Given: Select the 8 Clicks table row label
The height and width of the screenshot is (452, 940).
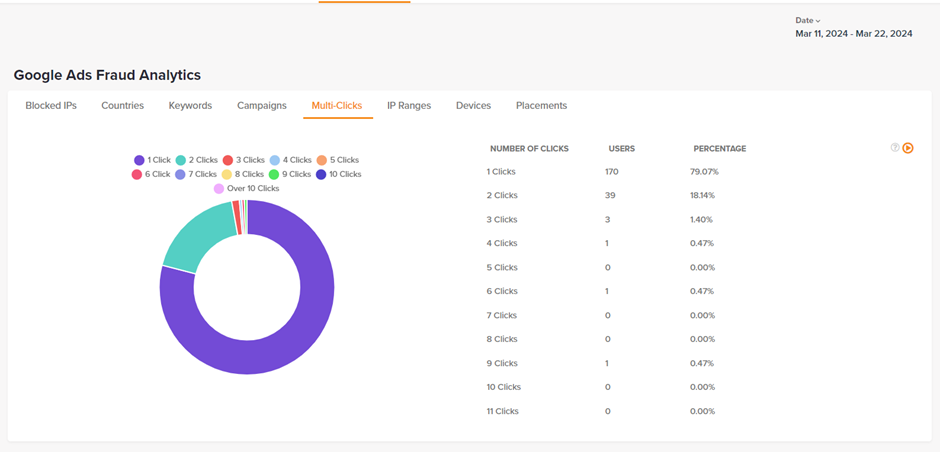Looking at the screenshot, I should pos(502,340).
